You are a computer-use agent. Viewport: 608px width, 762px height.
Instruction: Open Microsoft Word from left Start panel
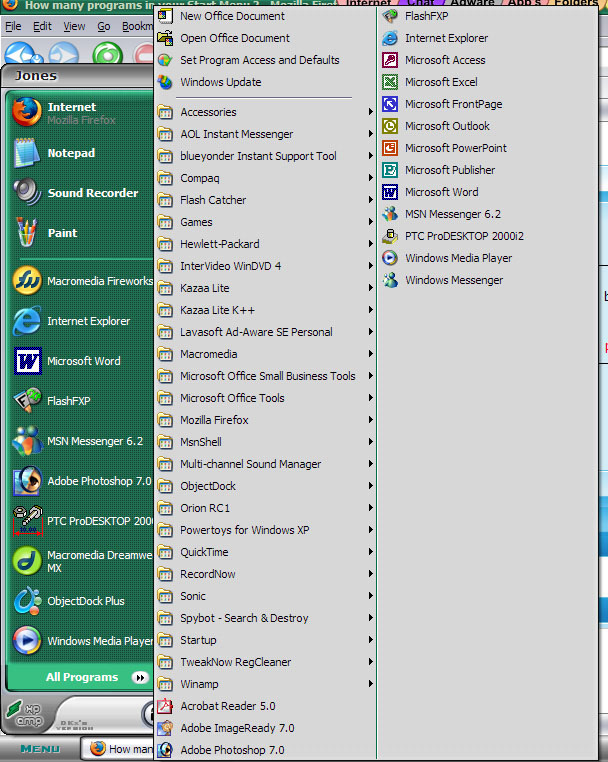80,361
